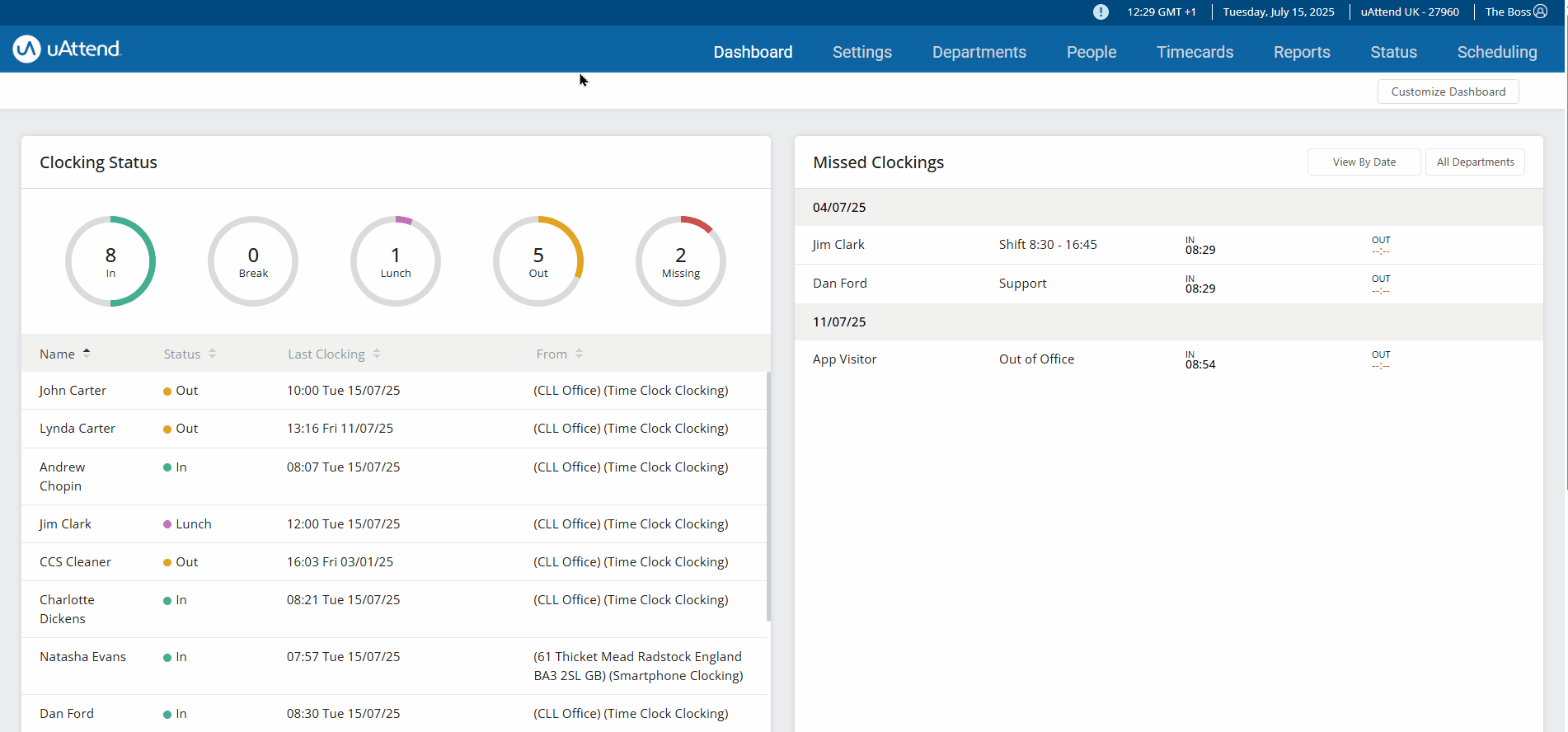Select John Carter in clocking list
This screenshot has height=732, width=1568.
coord(73,390)
